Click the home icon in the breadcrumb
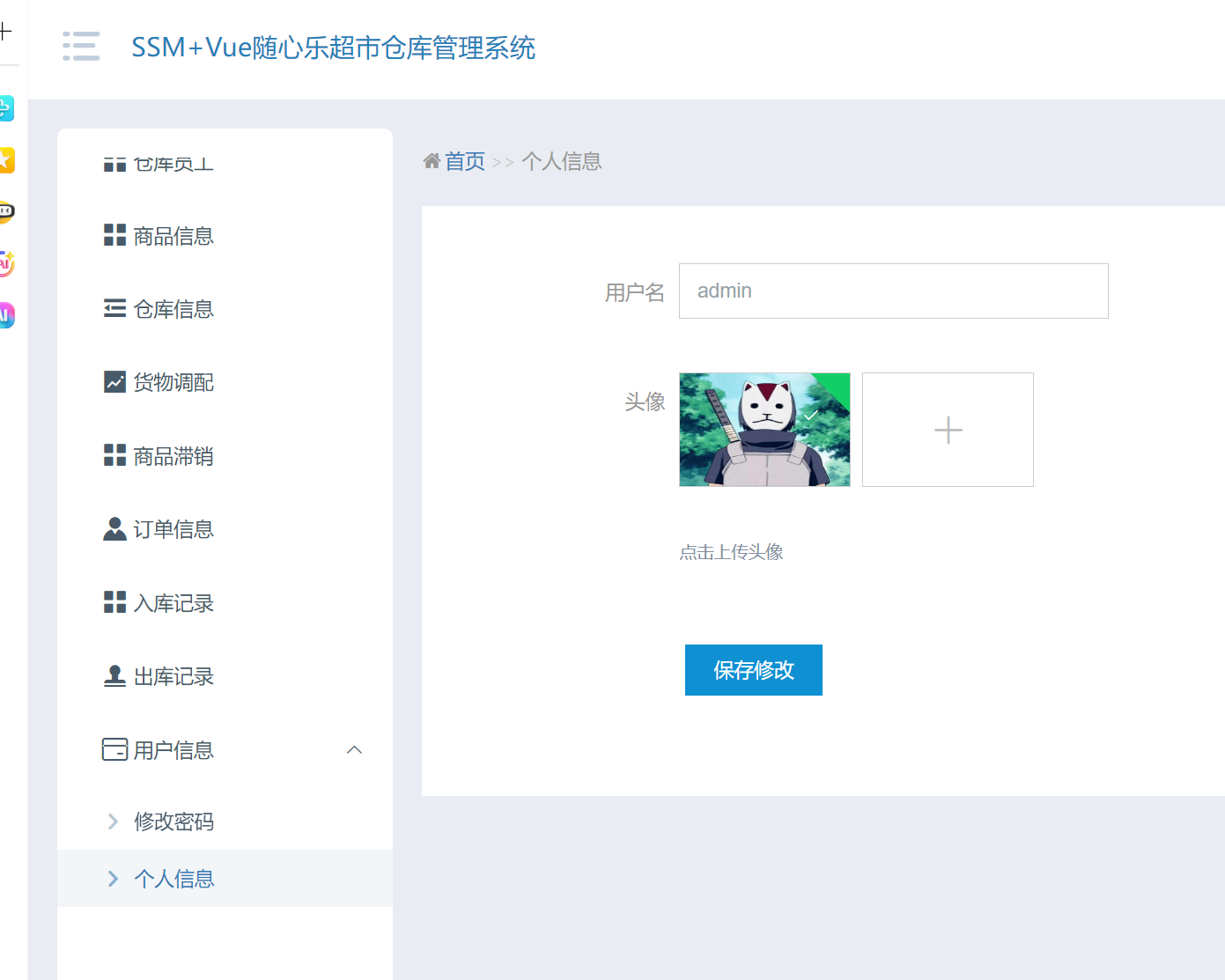This screenshot has width=1225, height=980. pos(432,161)
